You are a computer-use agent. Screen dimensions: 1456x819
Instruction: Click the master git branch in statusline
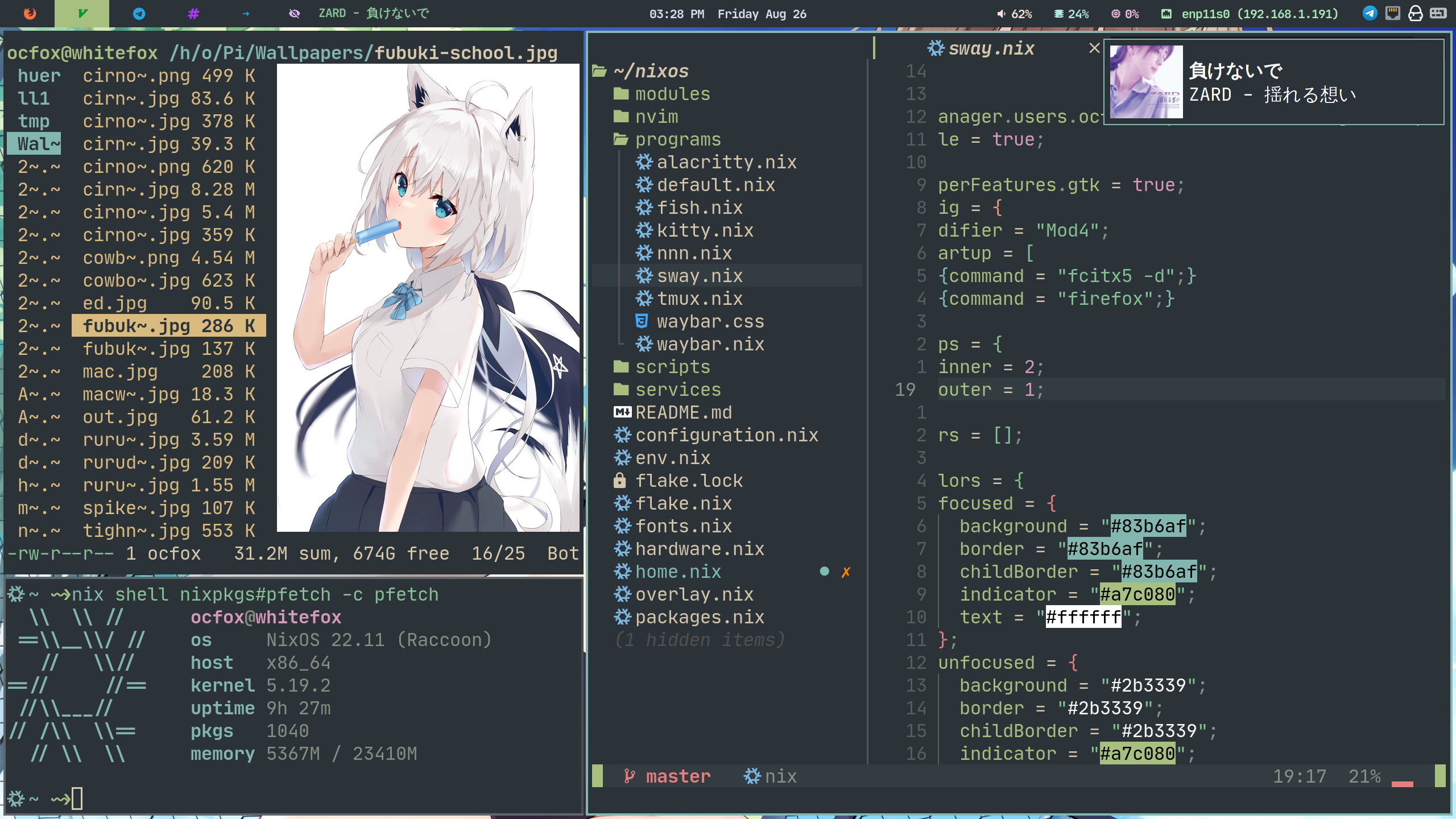(667, 776)
